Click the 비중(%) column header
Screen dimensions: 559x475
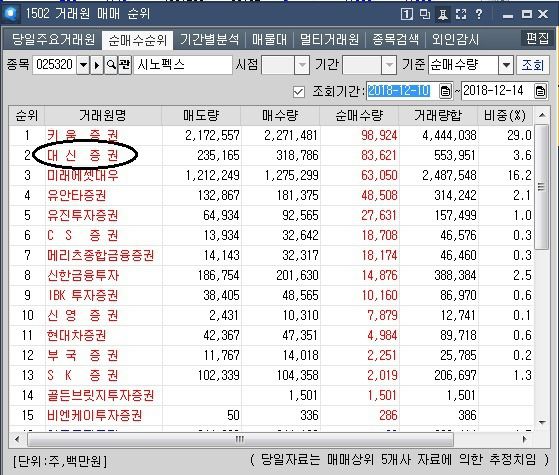click(506, 116)
